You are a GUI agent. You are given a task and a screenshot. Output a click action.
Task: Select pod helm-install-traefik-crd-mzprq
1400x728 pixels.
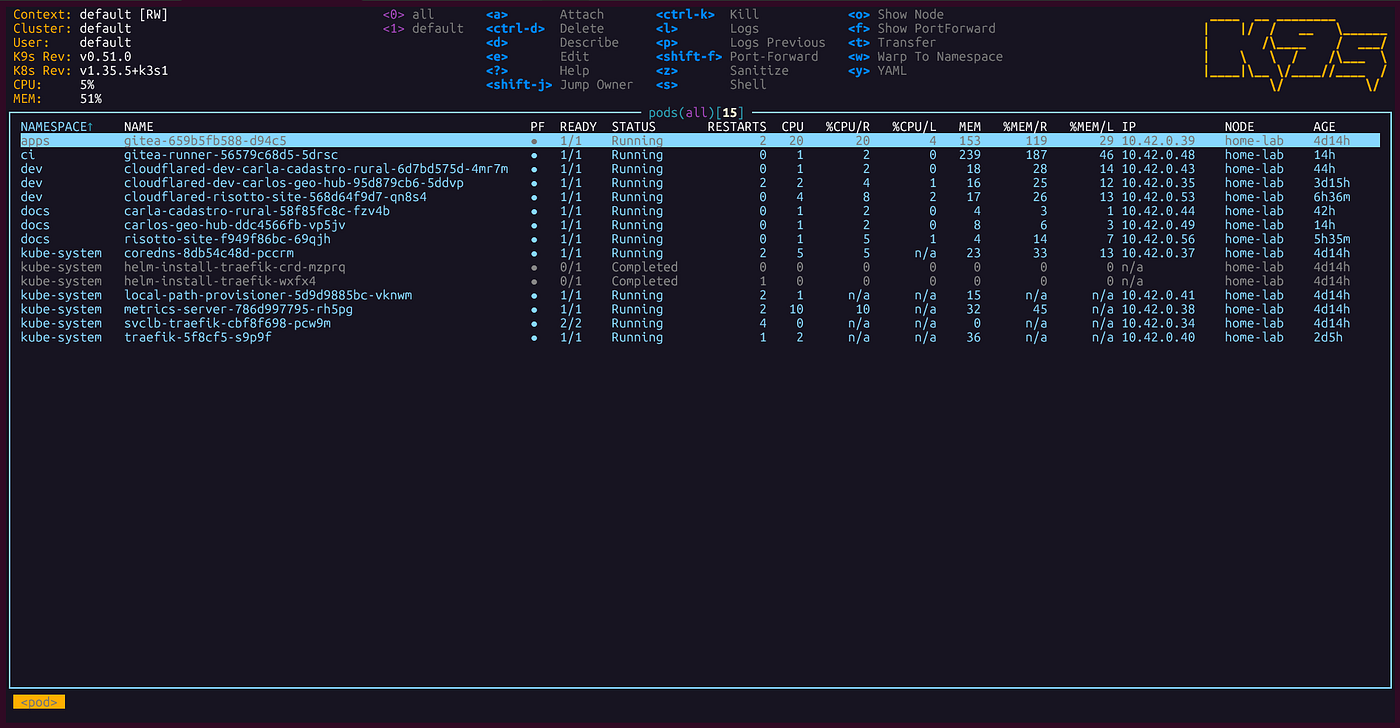(x=700, y=267)
